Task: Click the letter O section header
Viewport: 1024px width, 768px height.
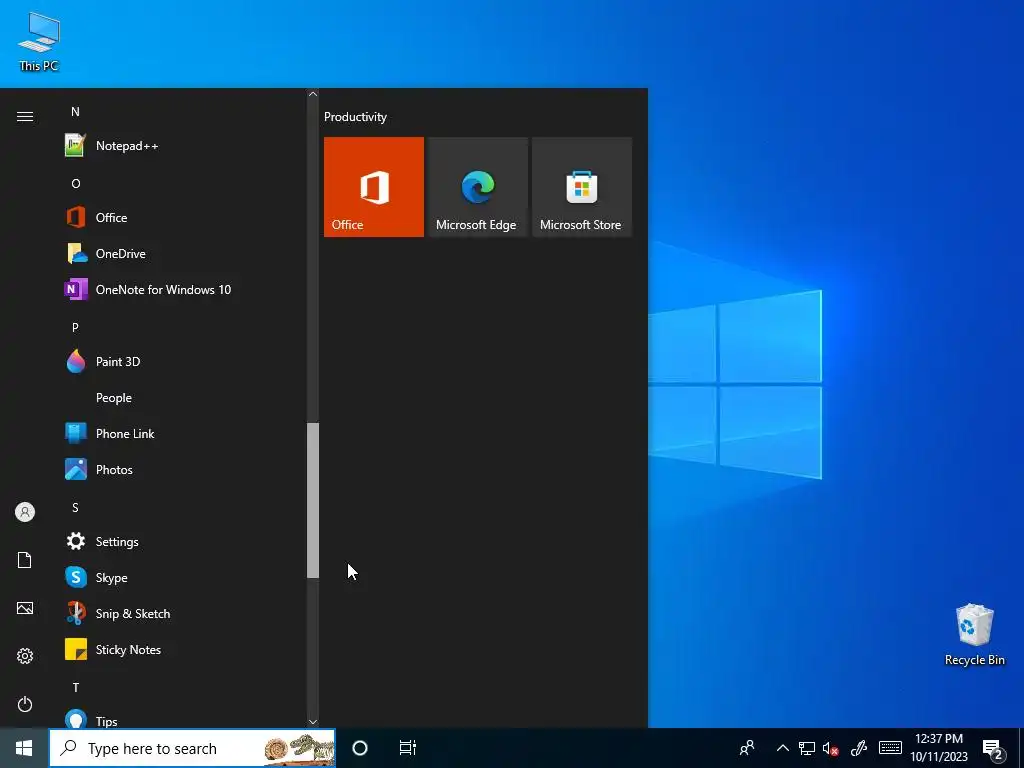Action: (x=75, y=184)
